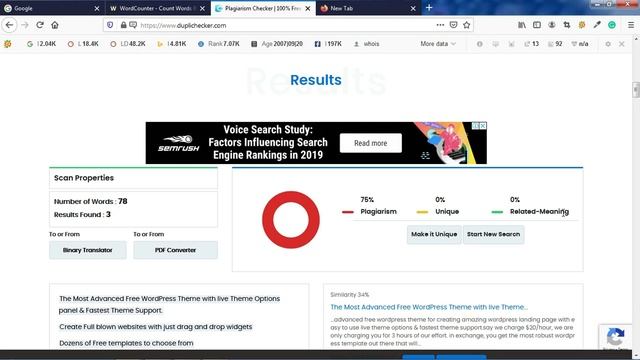Viewport: 640px width, 360px height.
Task: Save page to Pocket
Action: click(x=453, y=25)
